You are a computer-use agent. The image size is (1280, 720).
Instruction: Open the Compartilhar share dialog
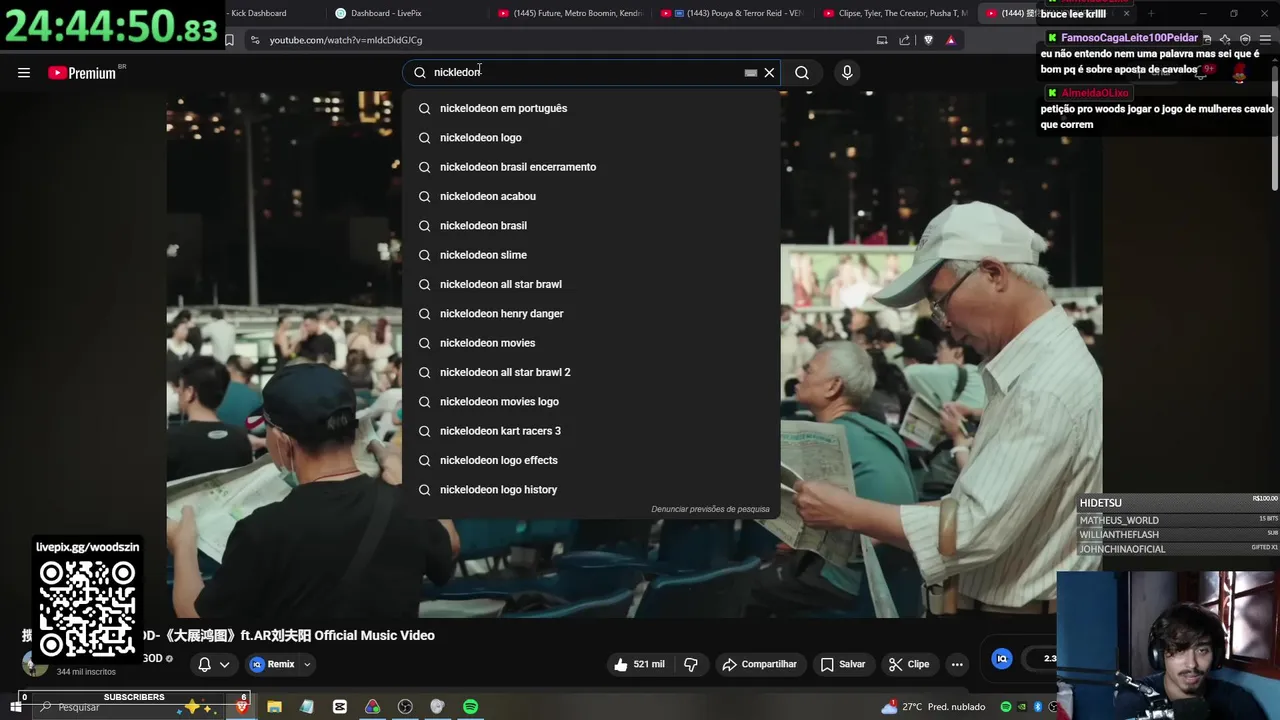[x=759, y=664]
